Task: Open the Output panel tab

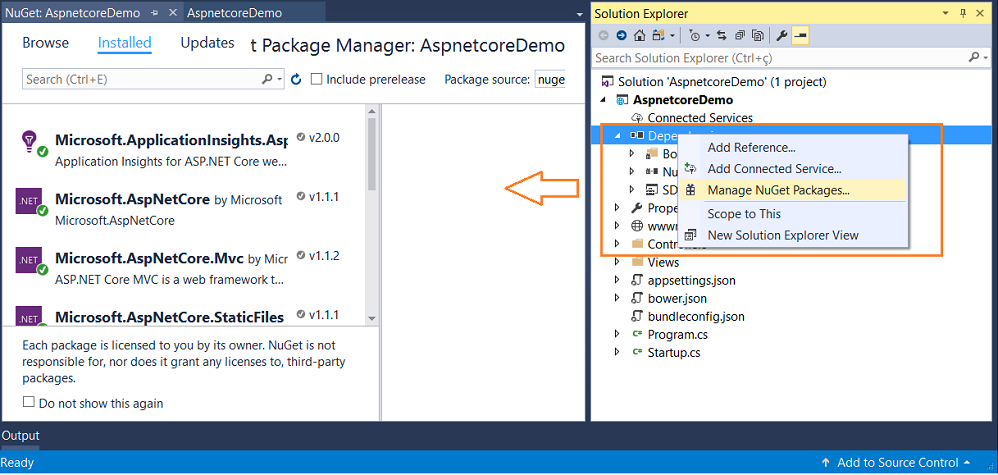Action: click(20, 436)
